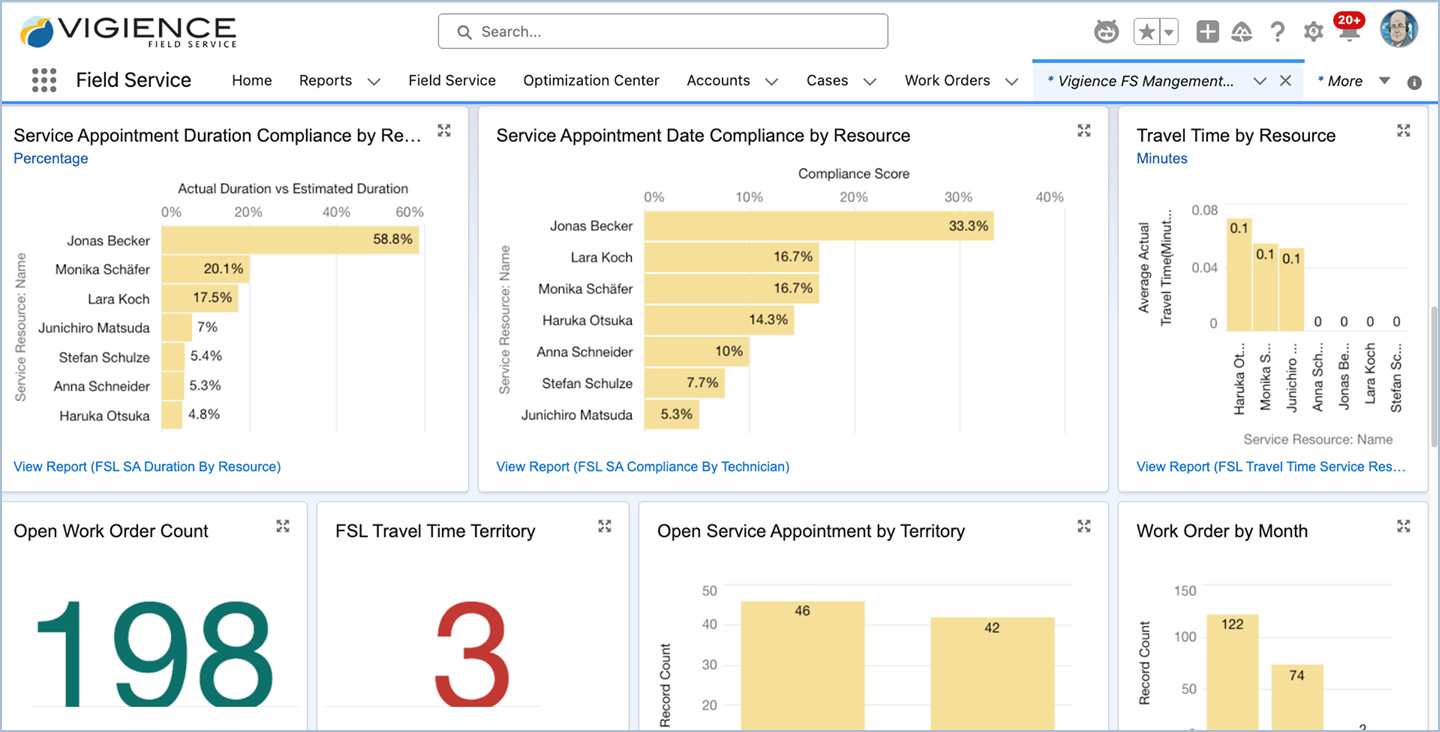
Task: Click the 42 bar in territory chart
Action: pos(992,673)
